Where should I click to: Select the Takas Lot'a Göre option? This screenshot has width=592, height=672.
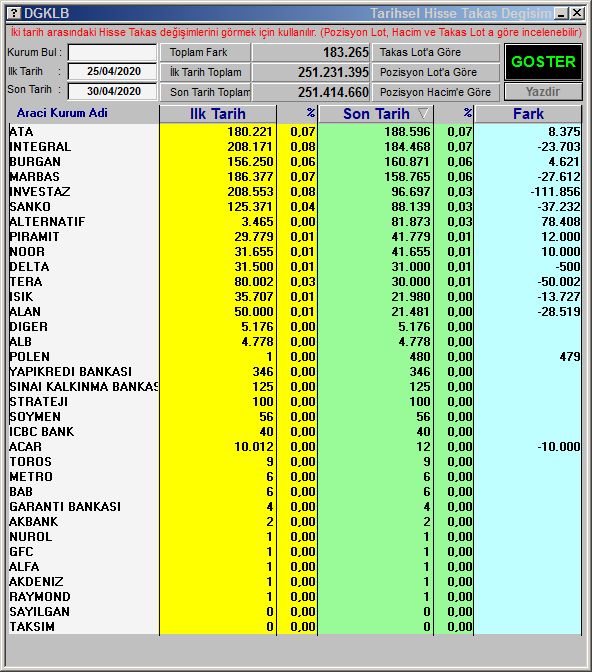(436, 52)
